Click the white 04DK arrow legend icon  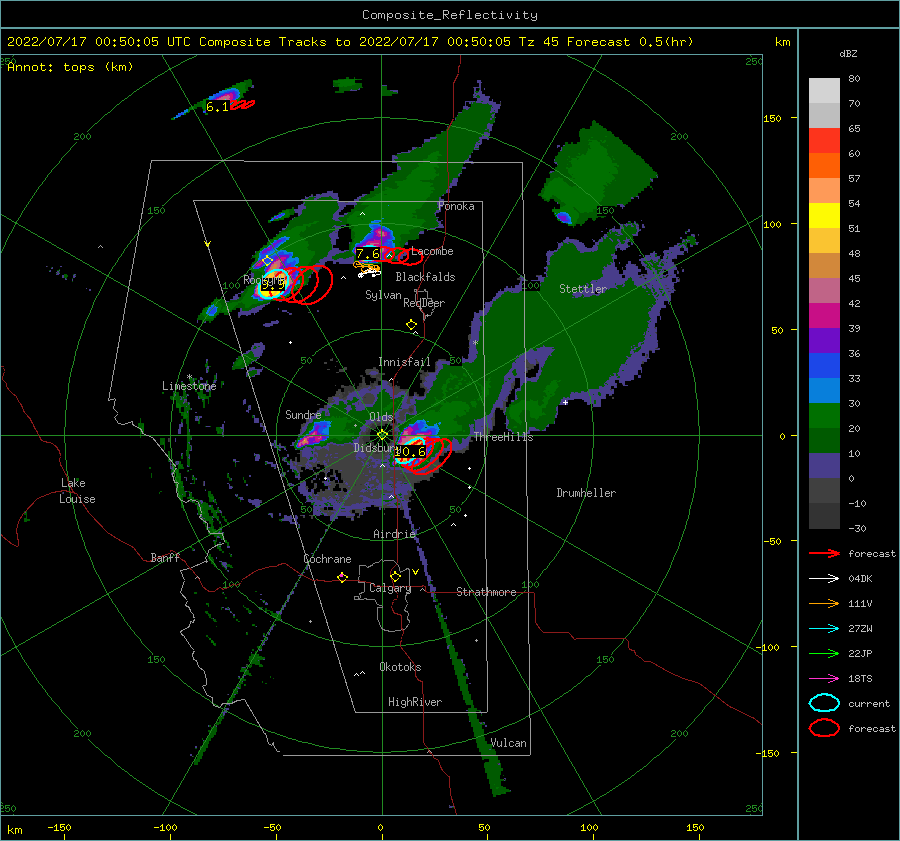(x=824, y=578)
